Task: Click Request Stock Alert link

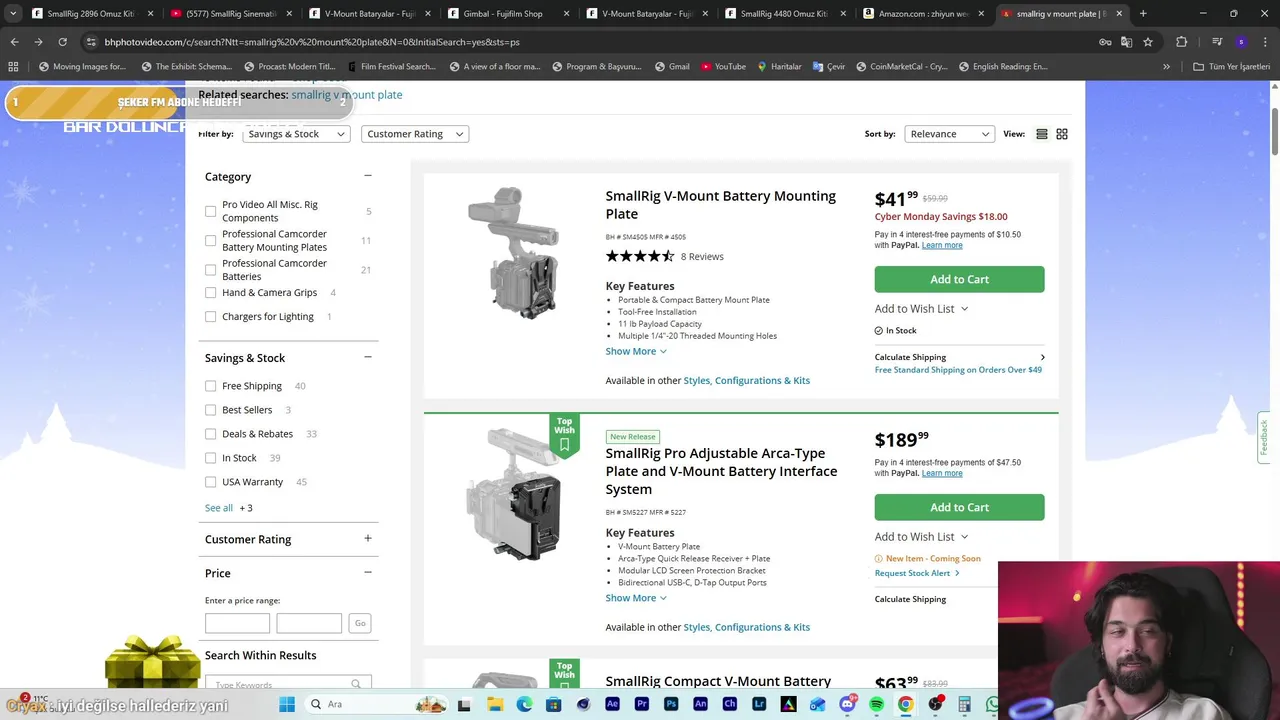Action: pyautogui.click(x=917, y=573)
